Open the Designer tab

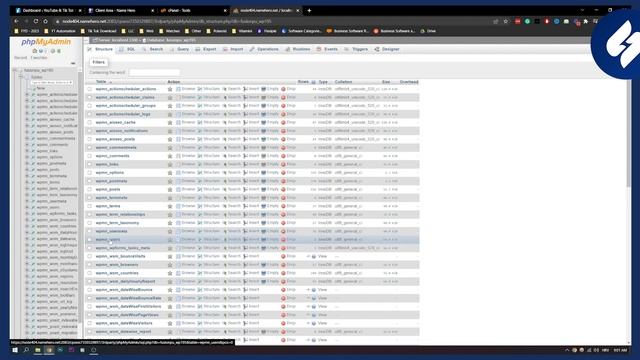[x=387, y=49]
